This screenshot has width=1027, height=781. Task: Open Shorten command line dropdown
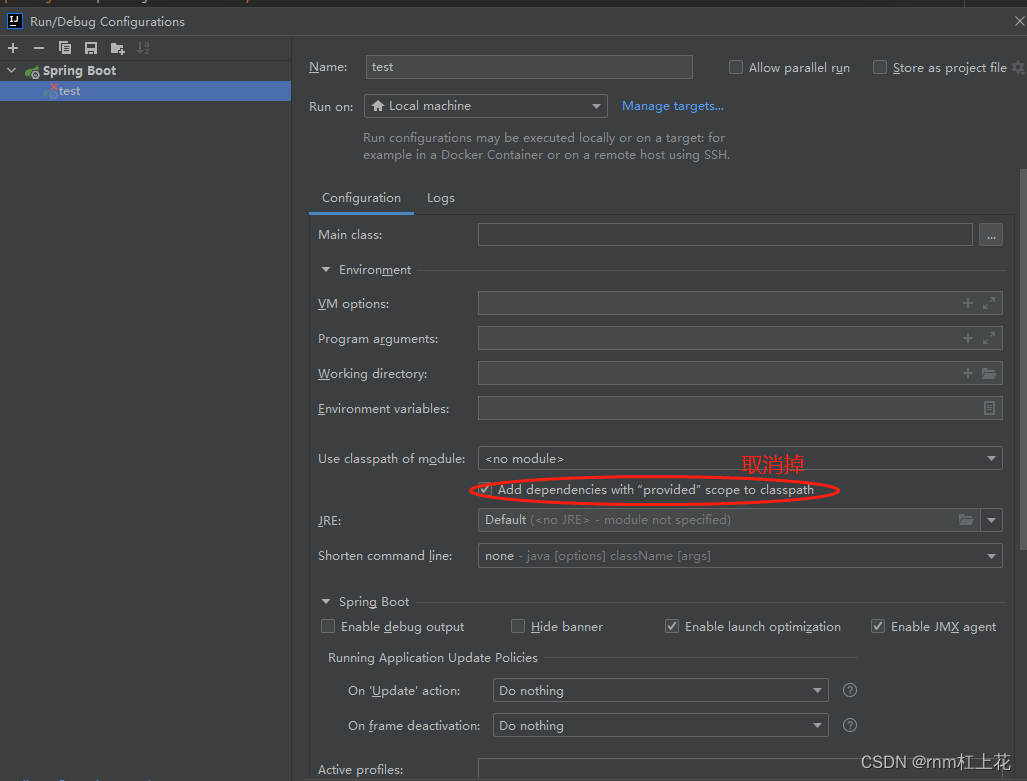click(x=740, y=556)
